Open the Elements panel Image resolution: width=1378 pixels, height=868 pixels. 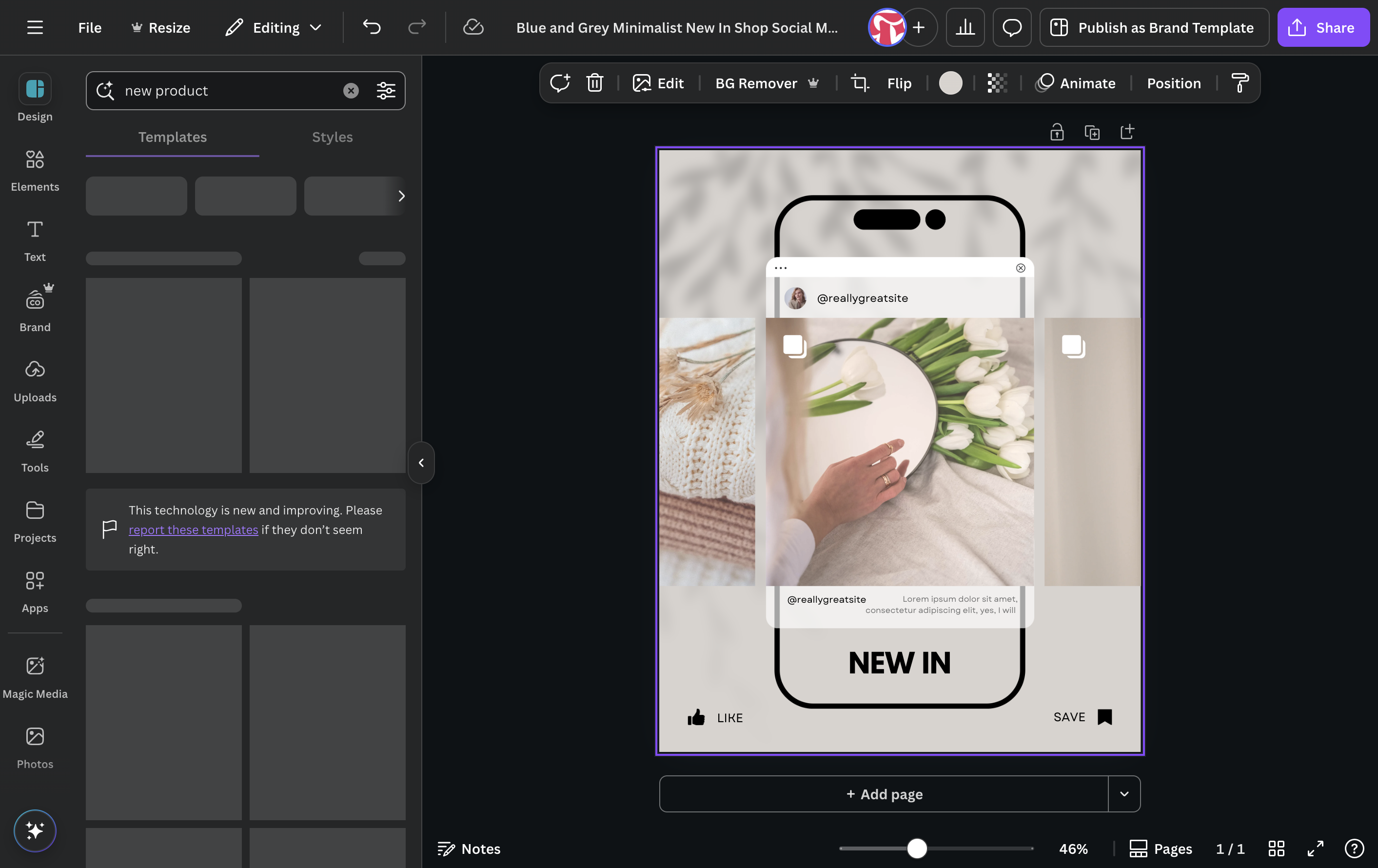pos(35,171)
